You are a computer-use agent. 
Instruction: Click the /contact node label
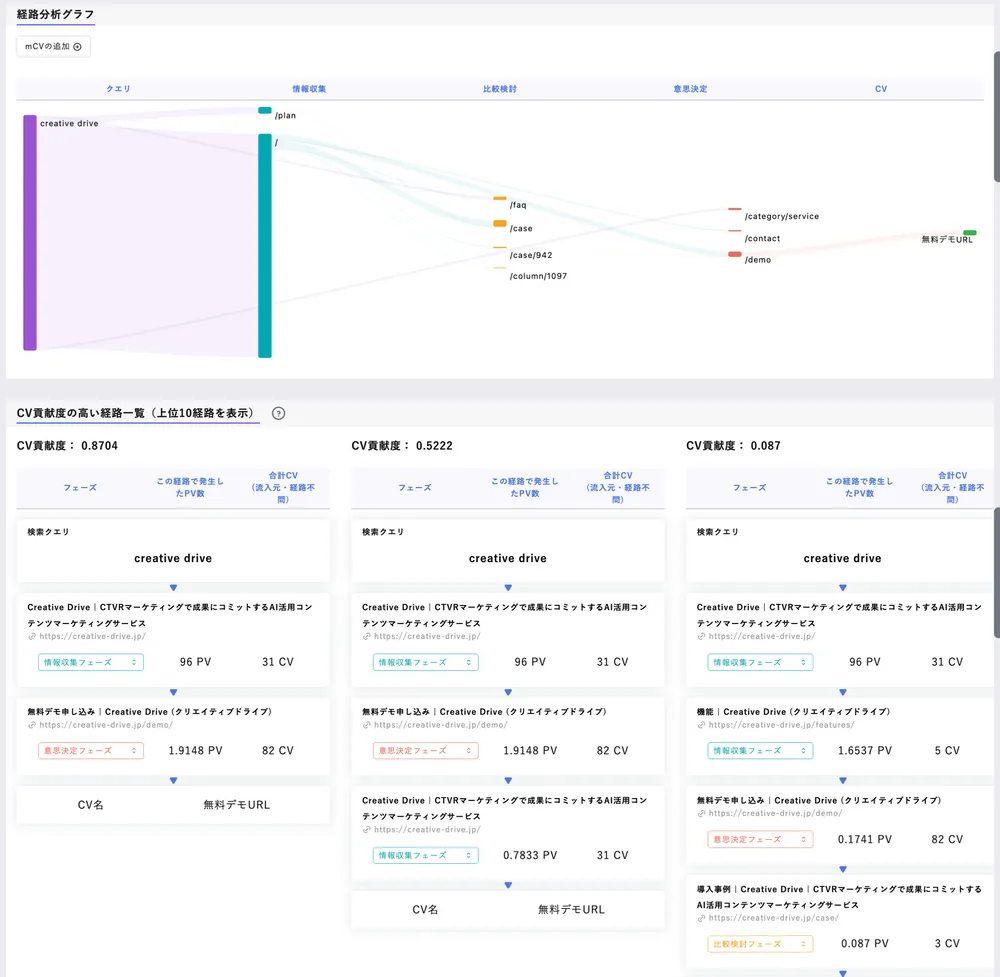pos(762,239)
